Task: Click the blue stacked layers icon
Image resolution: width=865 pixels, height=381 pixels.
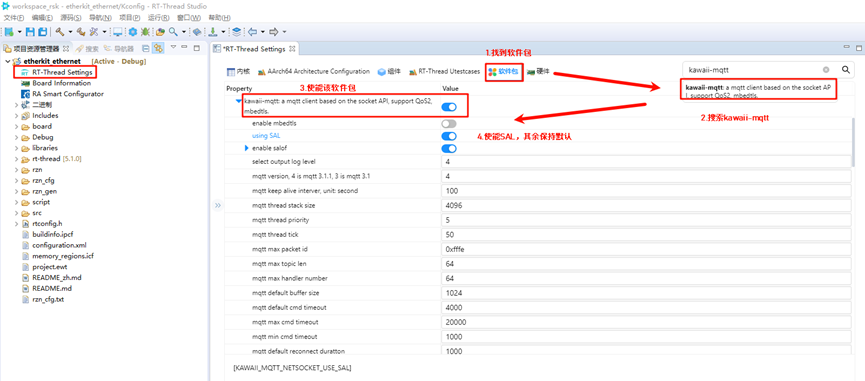Action: click(236, 32)
